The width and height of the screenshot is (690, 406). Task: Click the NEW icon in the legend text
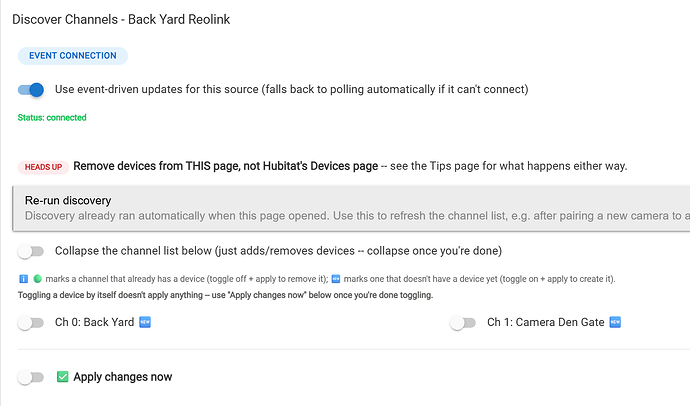[x=336, y=279]
